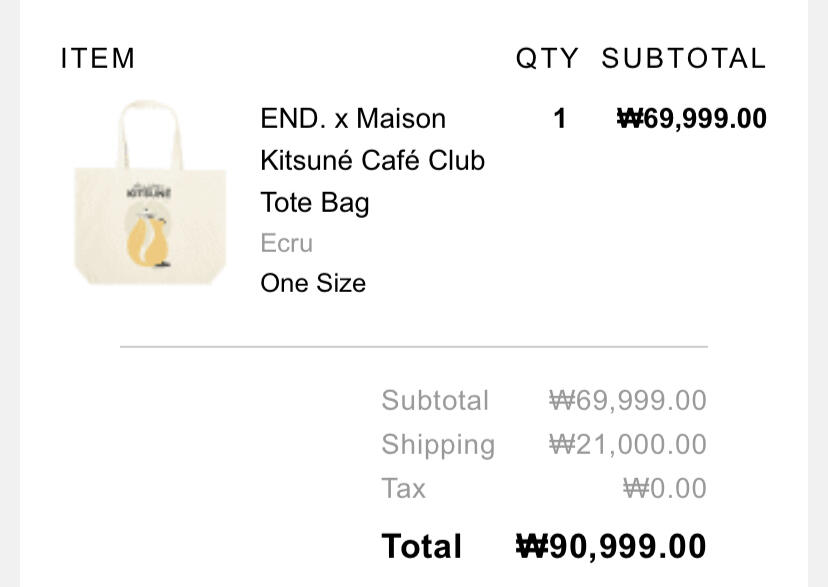828x587 pixels.
Task: Open the END. x Maison Kitsuné product title
Action: tap(372, 160)
